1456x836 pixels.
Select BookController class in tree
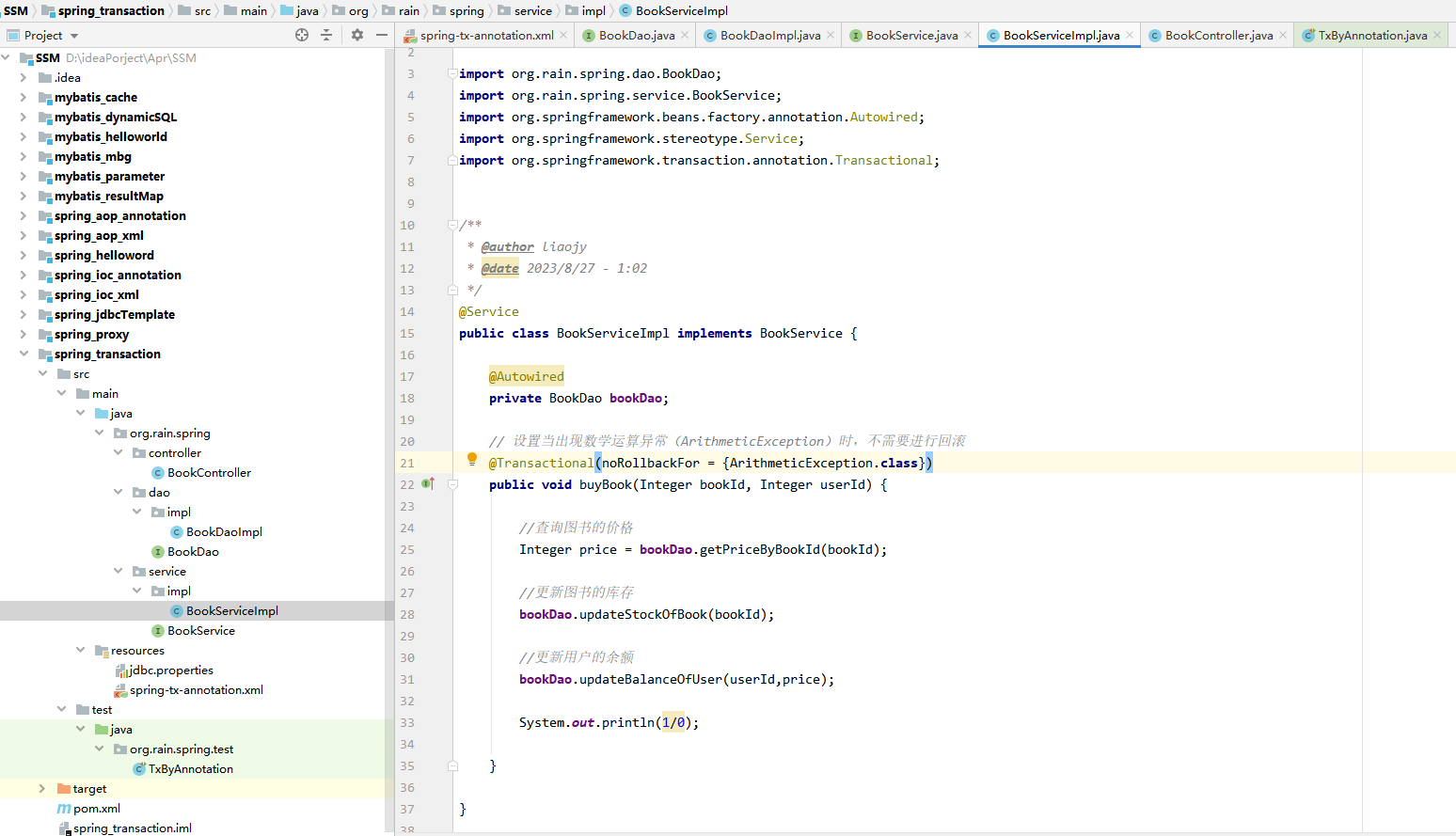pyautogui.click(x=209, y=472)
